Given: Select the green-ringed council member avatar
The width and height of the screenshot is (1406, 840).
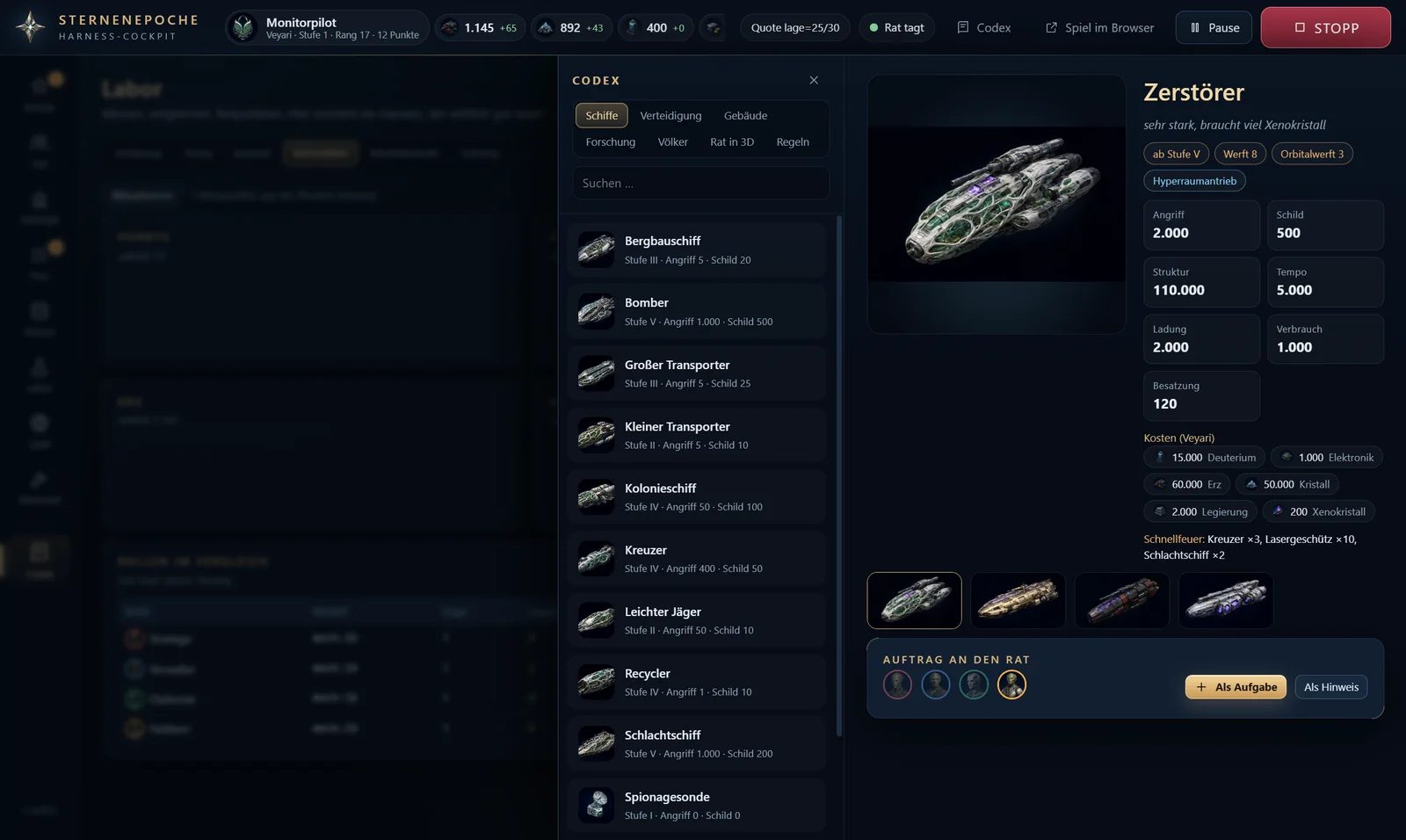Looking at the screenshot, I should pyautogui.click(x=974, y=684).
